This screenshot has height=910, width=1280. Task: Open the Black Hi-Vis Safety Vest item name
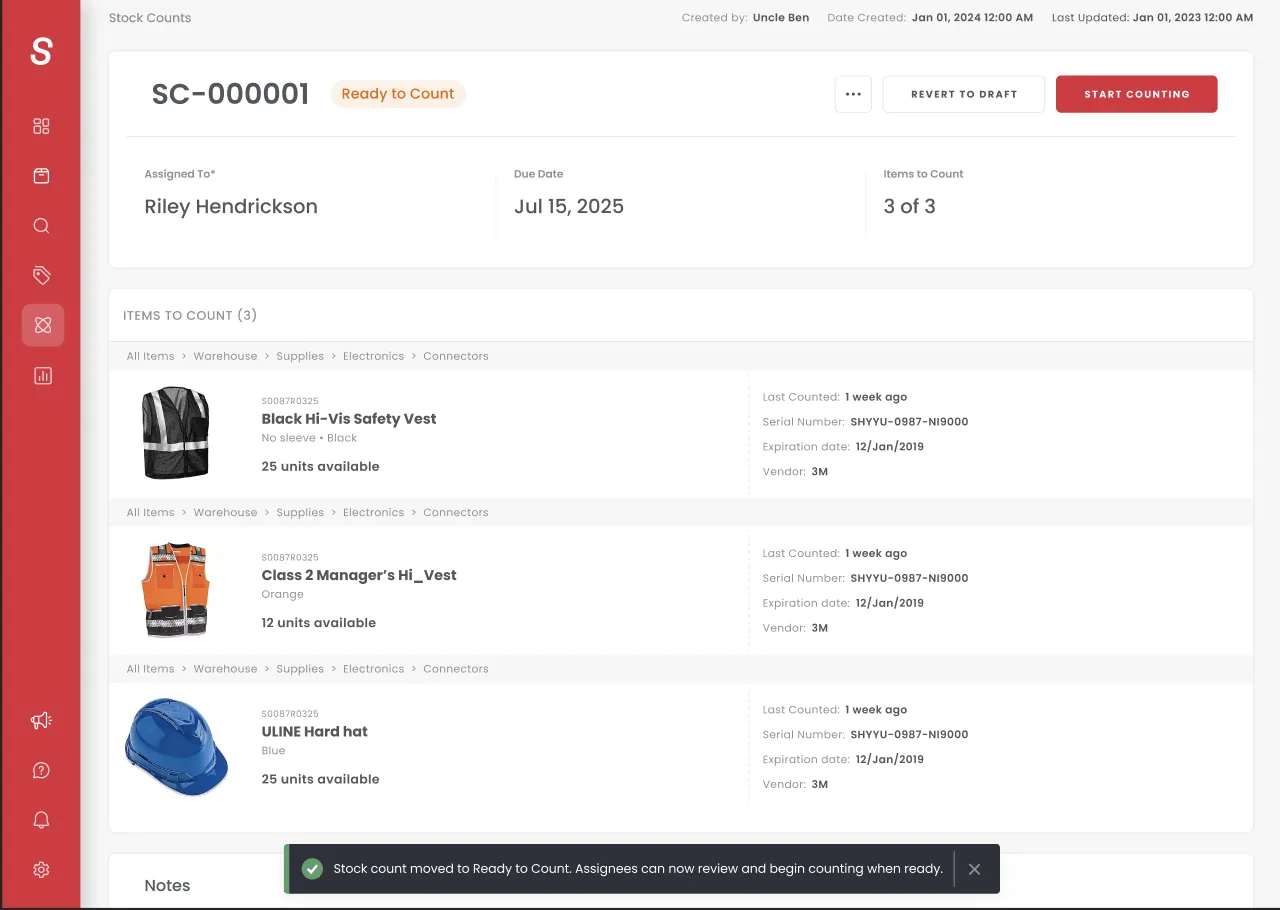(x=349, y=419)
